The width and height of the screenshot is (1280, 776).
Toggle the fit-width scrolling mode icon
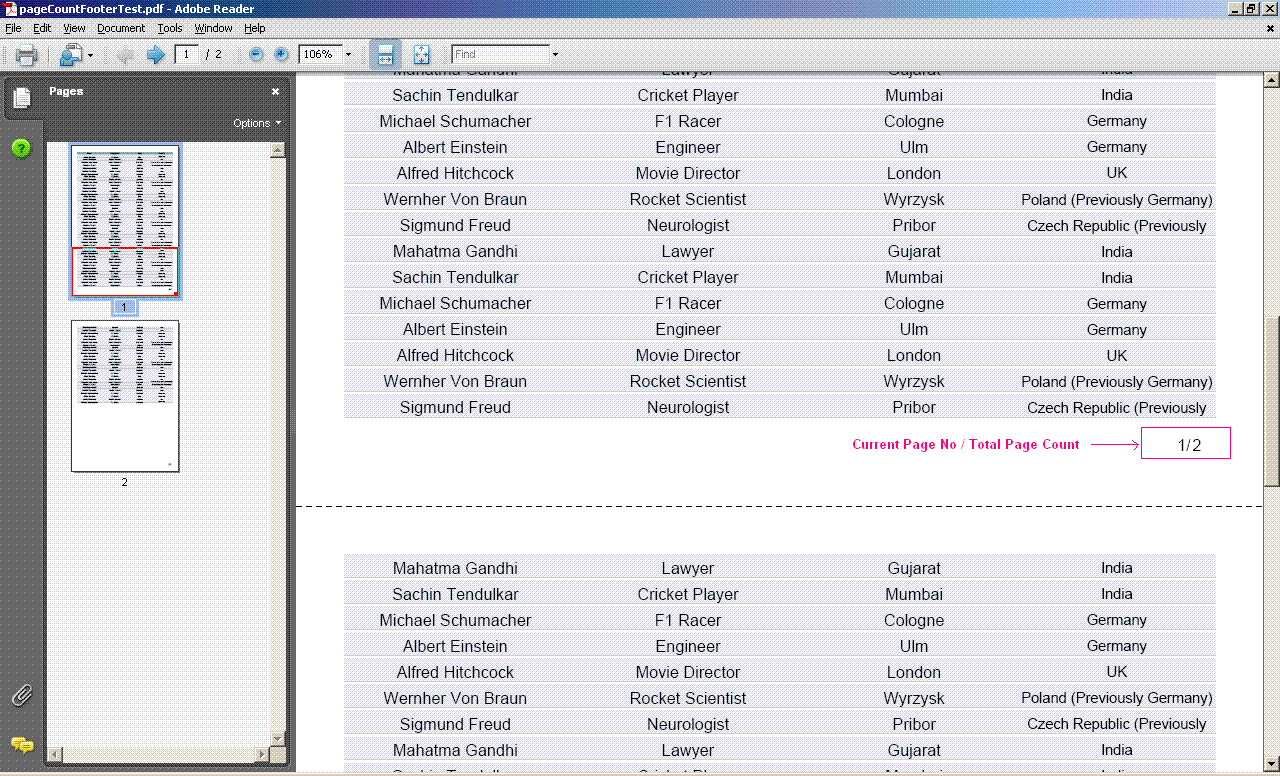(x=385, y=55)
